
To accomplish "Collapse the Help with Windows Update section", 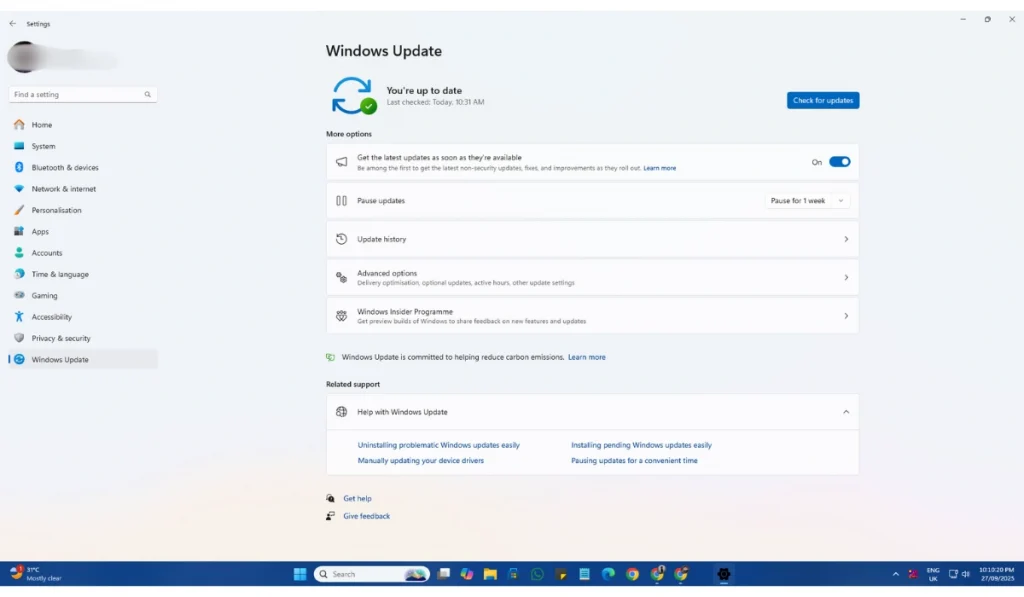I will tap(846, 411).
